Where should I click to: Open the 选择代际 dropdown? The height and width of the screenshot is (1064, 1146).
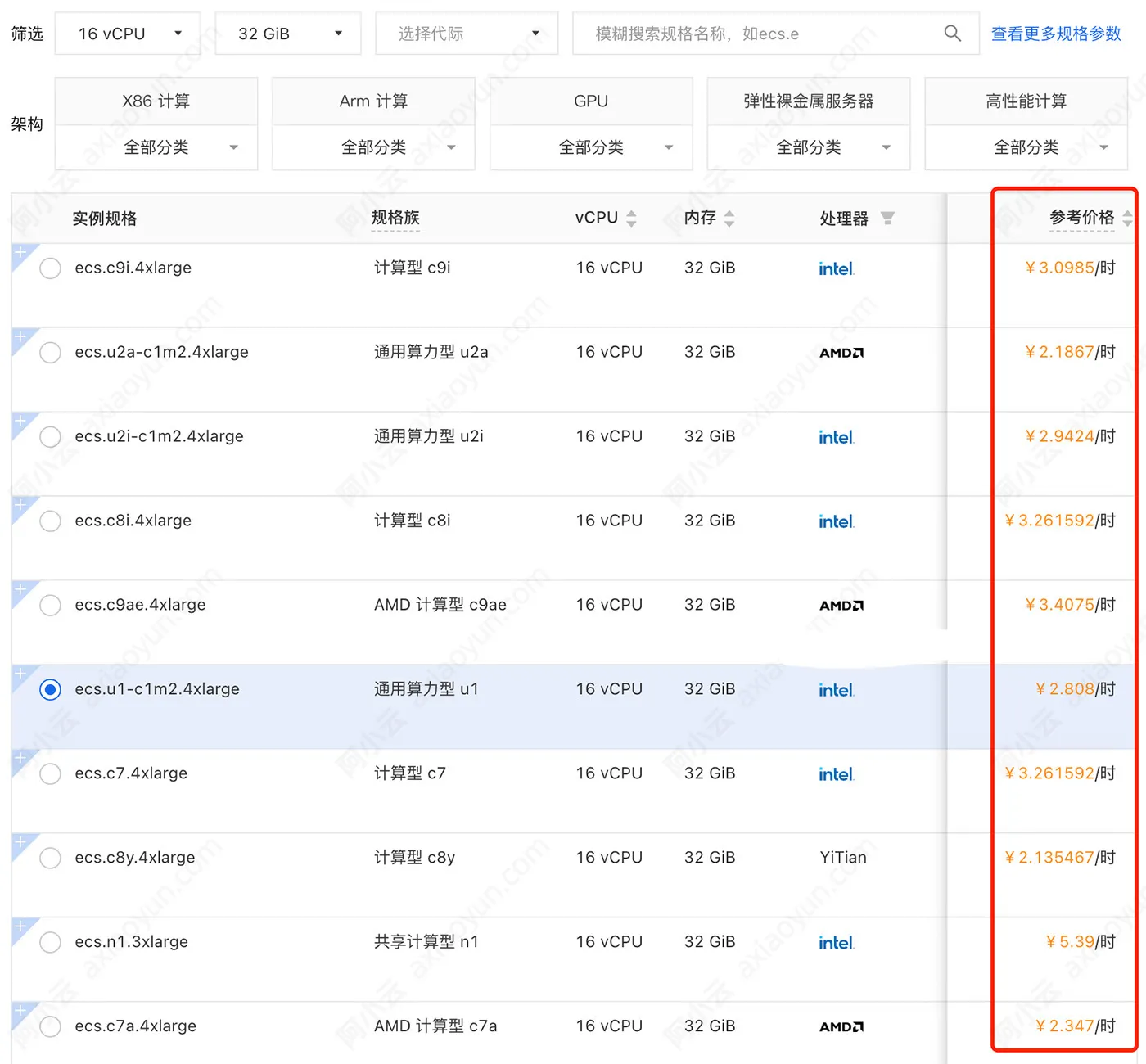click(x=467, y=34)
